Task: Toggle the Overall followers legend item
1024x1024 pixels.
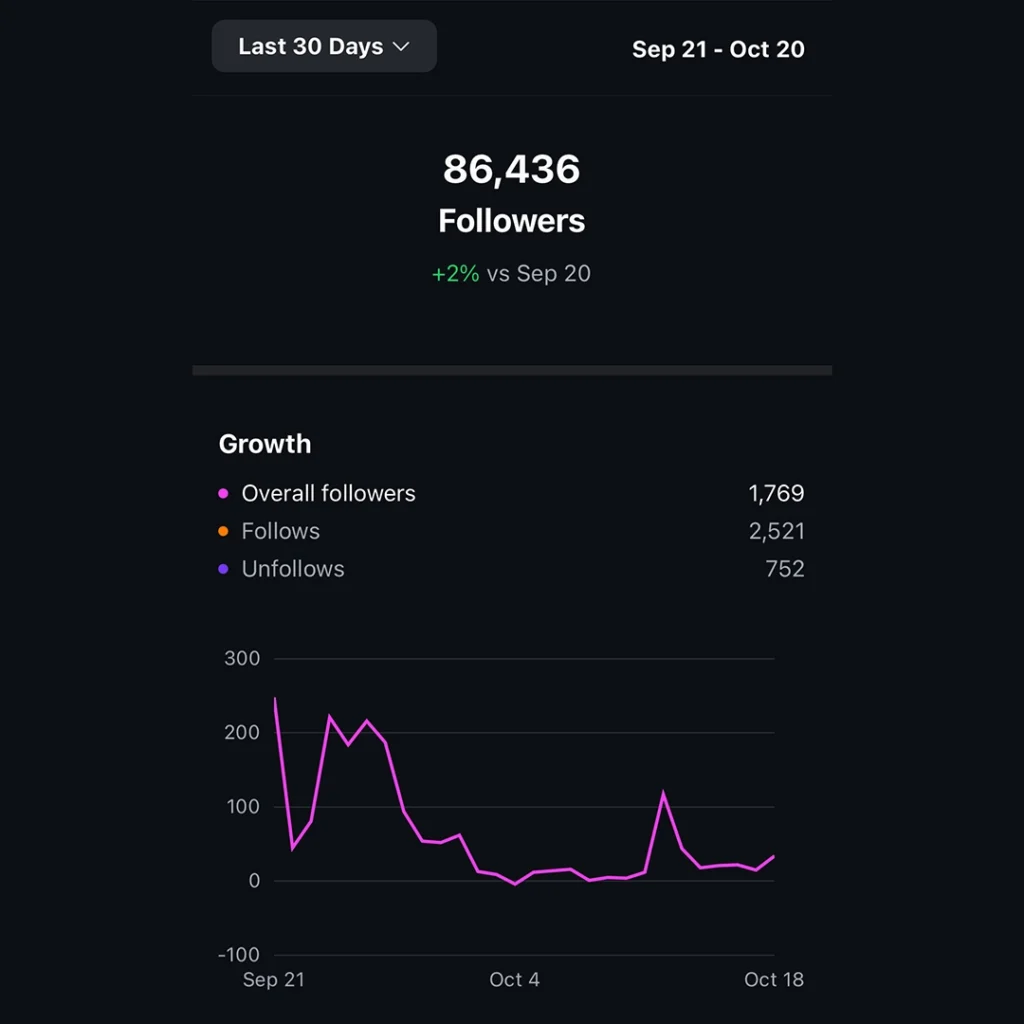Action: point(328,493)
